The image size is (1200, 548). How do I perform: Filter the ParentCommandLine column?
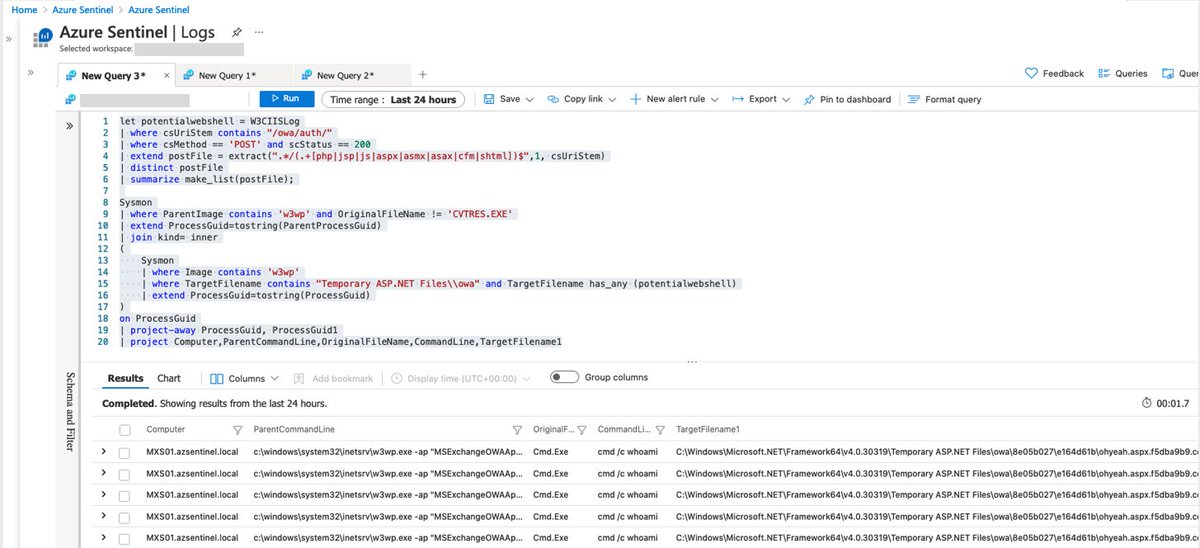tap(516, 430)
